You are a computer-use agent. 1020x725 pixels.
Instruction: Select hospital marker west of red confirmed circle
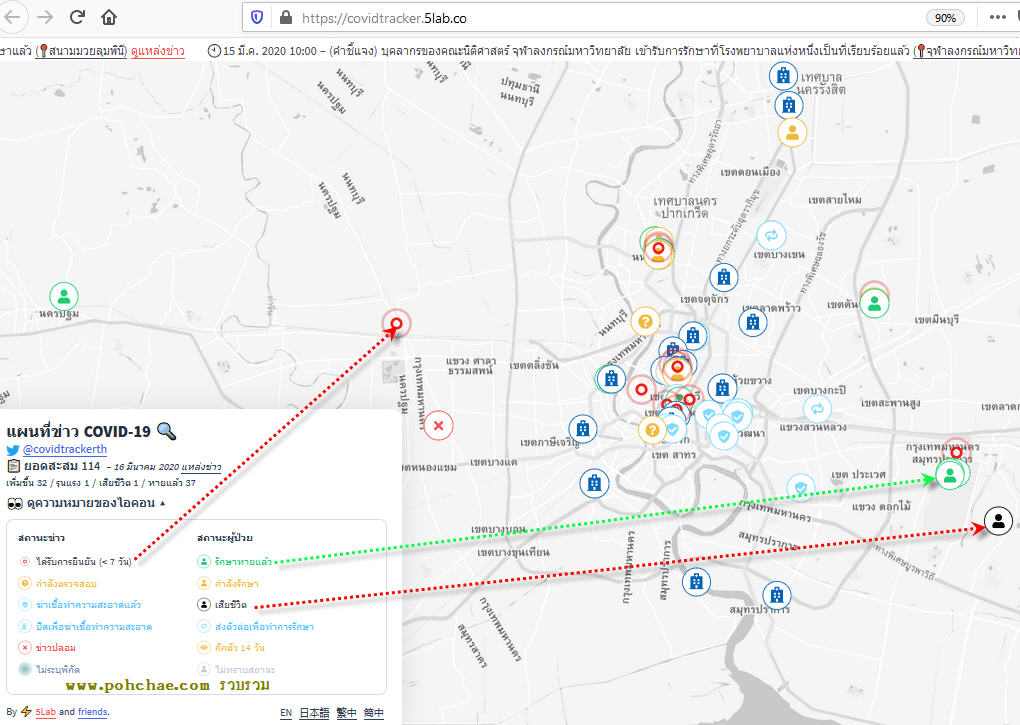611,378
